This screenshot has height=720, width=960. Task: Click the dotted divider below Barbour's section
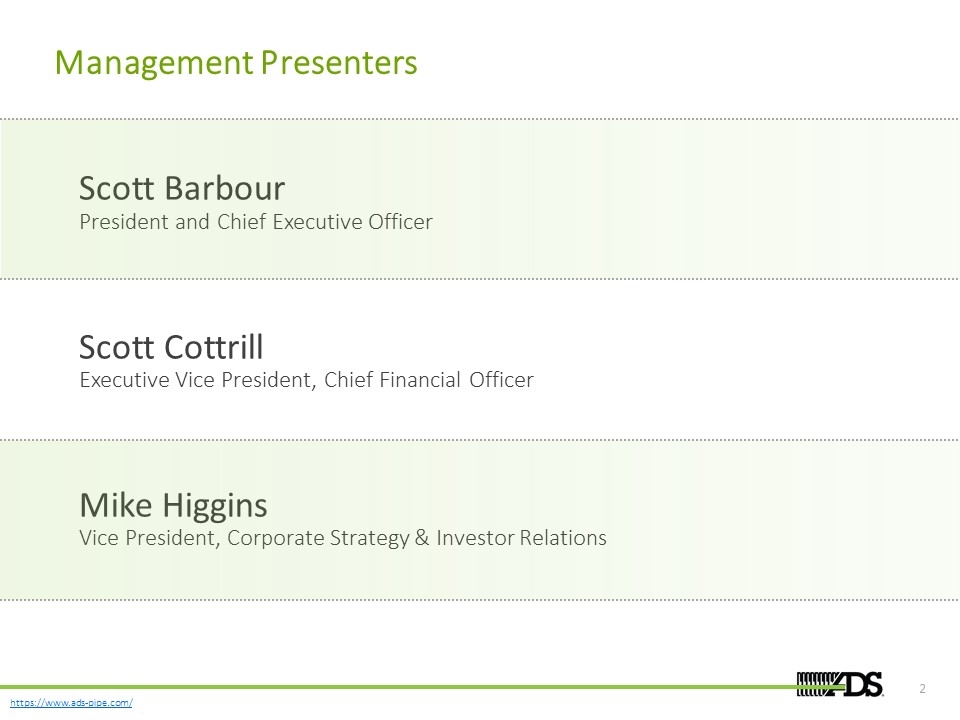(480, 279)
